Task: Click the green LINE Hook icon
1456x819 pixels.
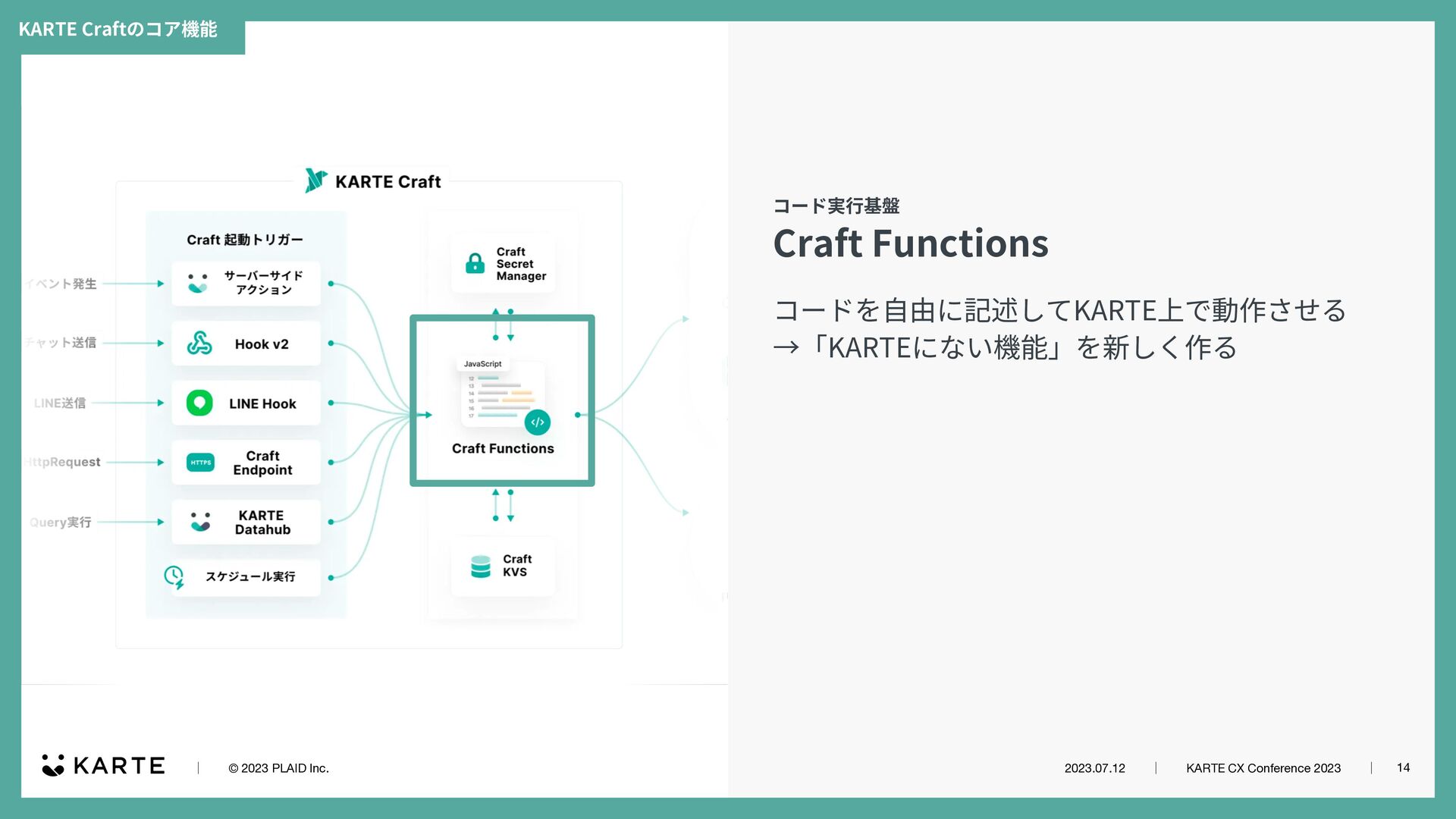Action: (x=199, y=403)
